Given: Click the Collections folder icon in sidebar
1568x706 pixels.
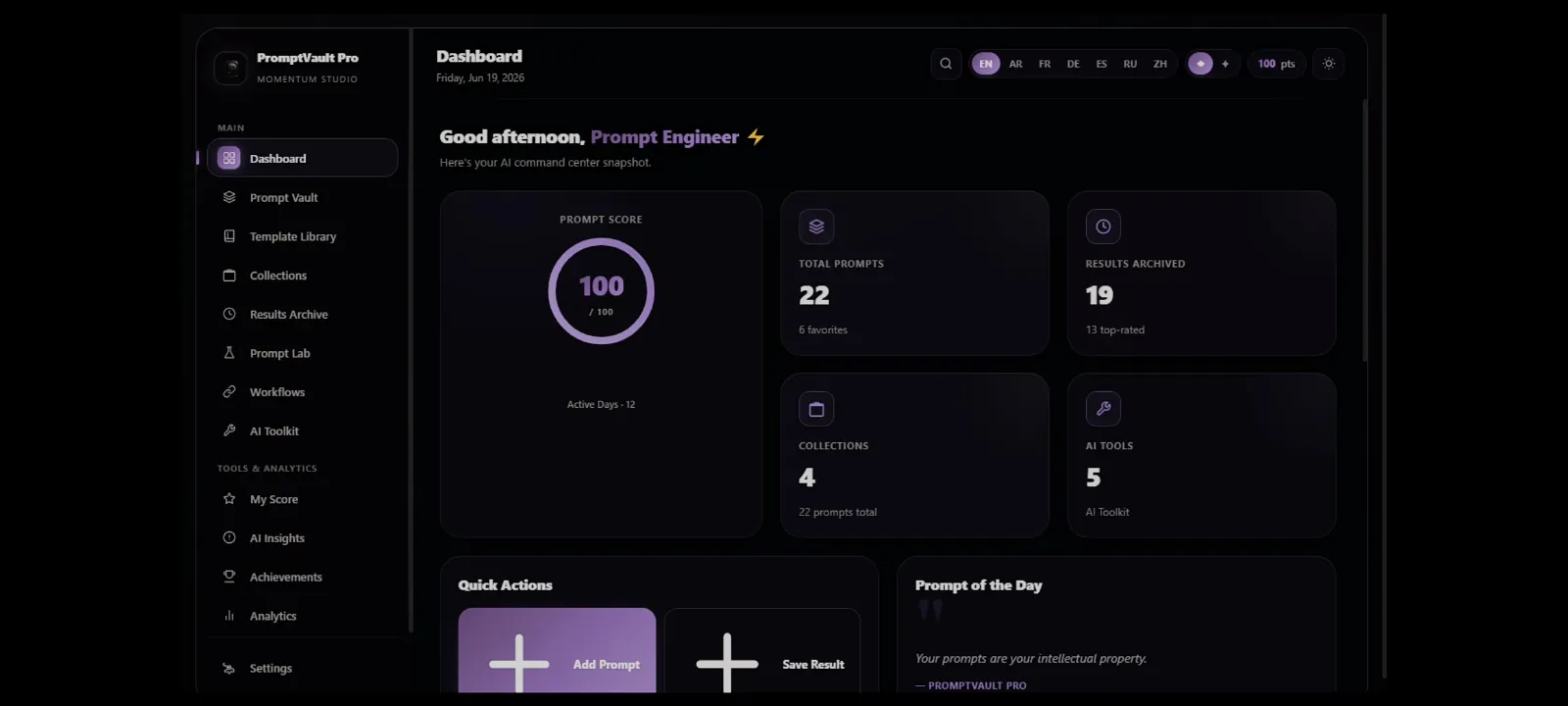Looking at the screenshot, I should coord(229,276).
